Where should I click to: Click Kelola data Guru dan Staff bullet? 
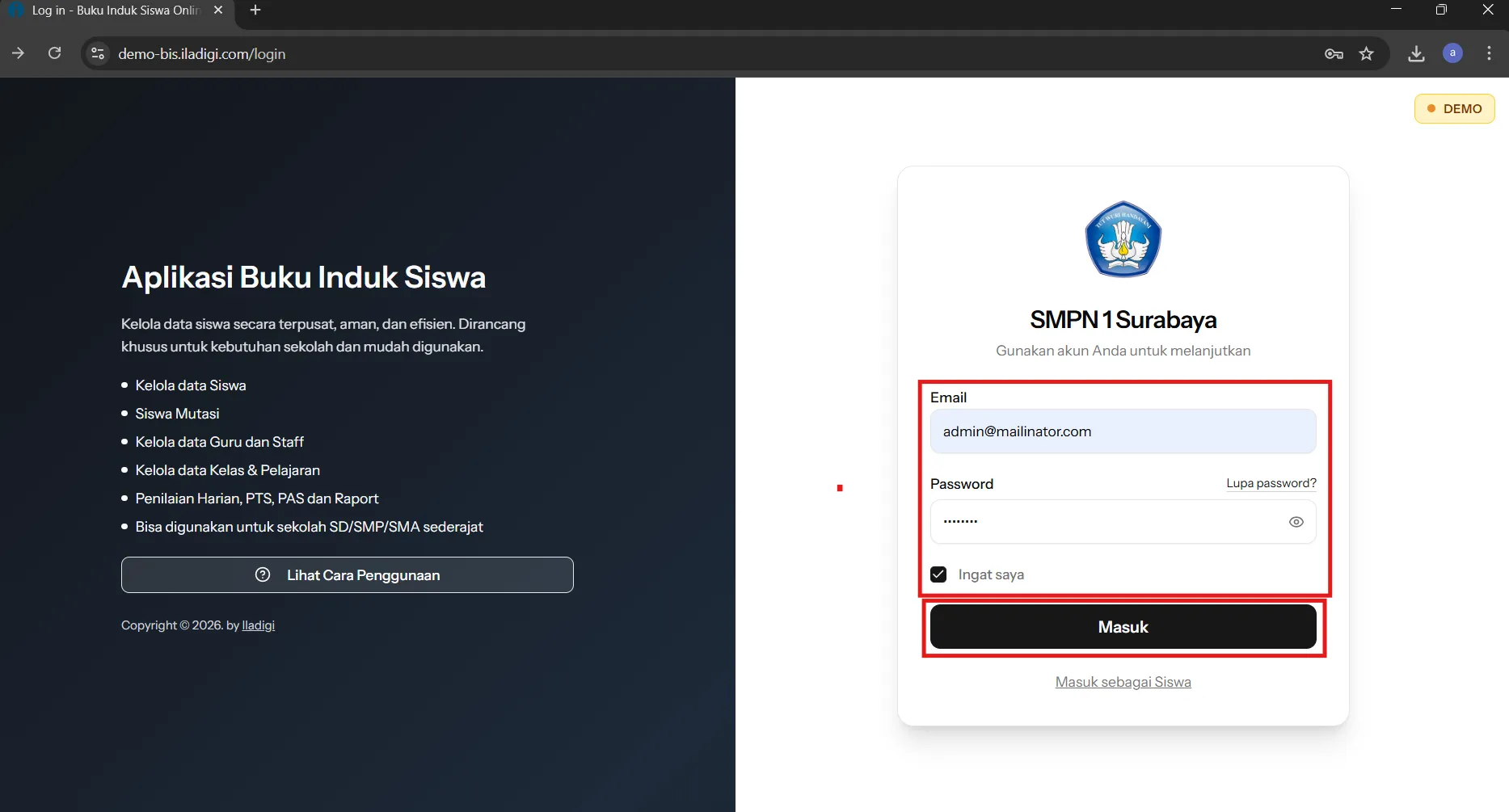tap(219, 442)
